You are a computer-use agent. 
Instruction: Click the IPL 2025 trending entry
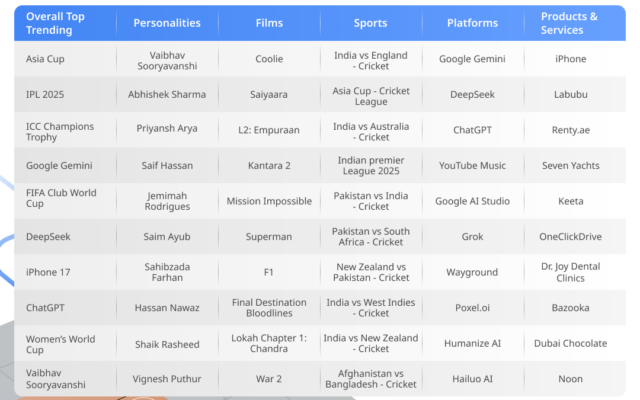[x=48, y=94]
